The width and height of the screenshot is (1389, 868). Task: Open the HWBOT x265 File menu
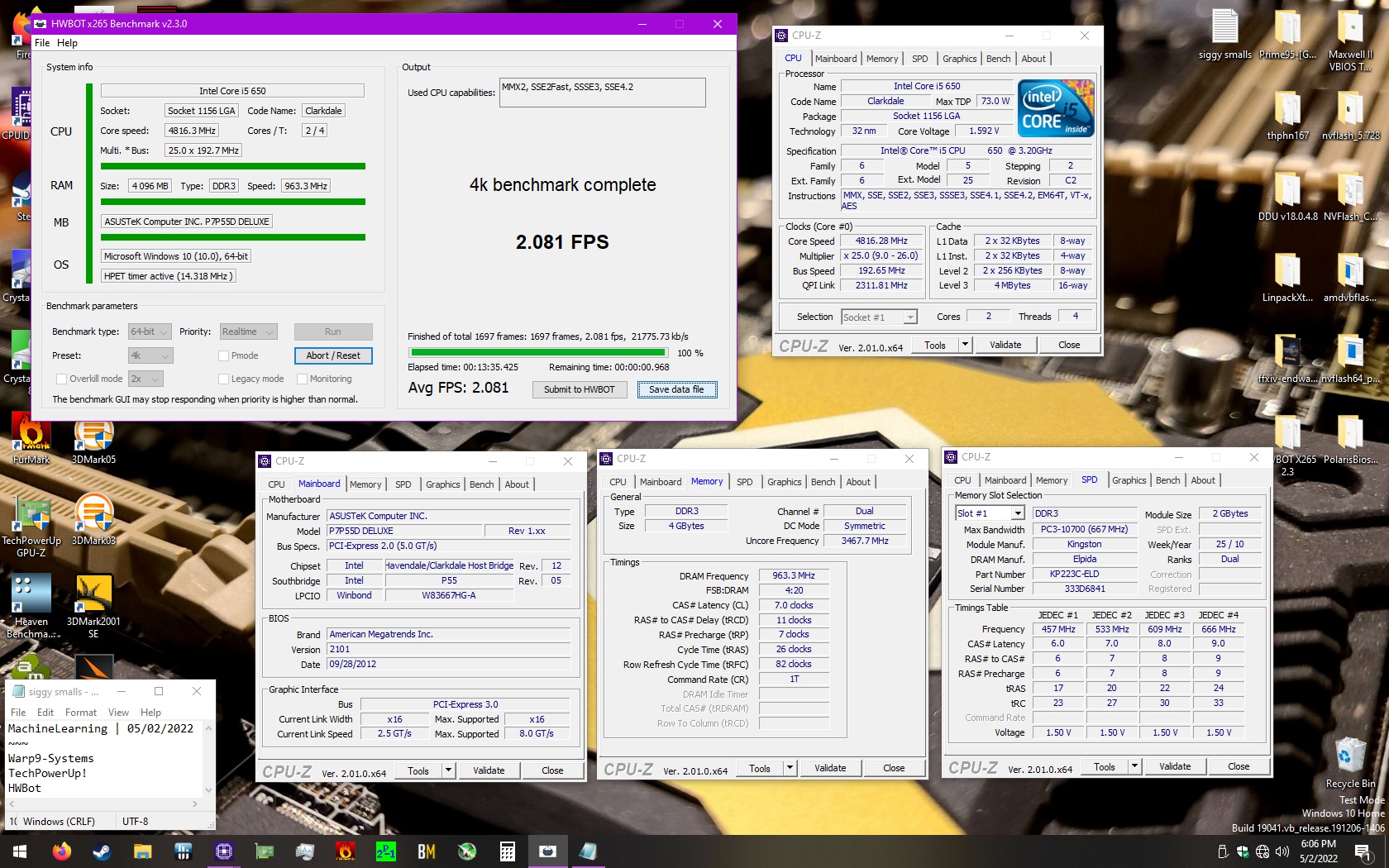click(42, 43)
